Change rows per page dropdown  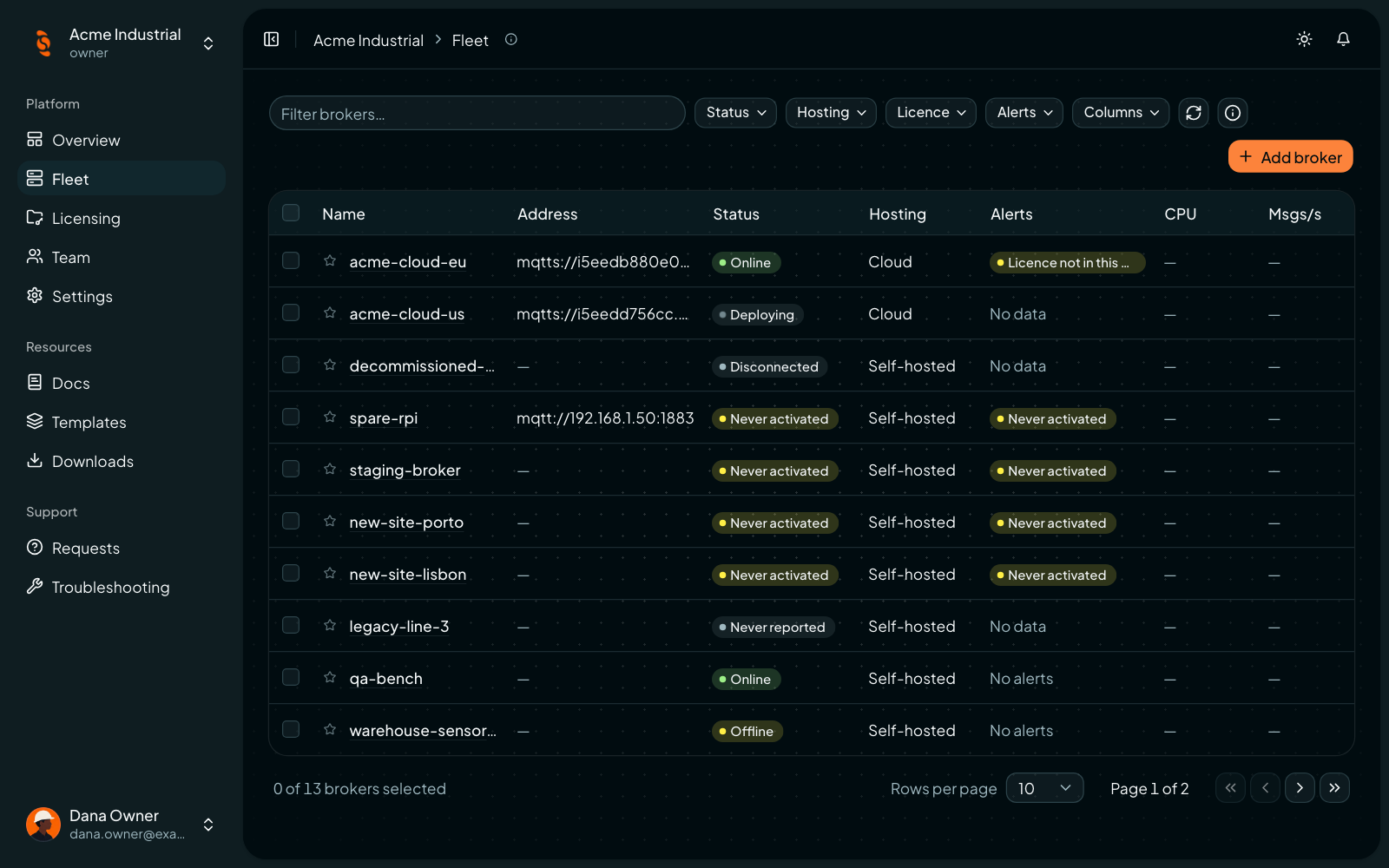pos(1044,788)
